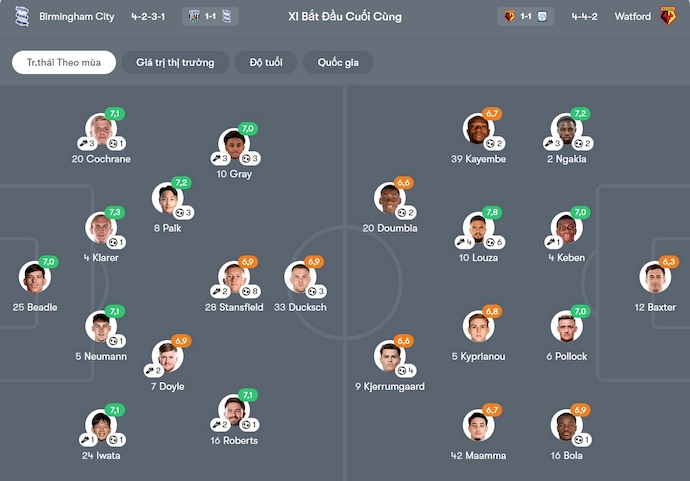
Task: Click Stansfield's assist boot icon
Action: (216, 292)
